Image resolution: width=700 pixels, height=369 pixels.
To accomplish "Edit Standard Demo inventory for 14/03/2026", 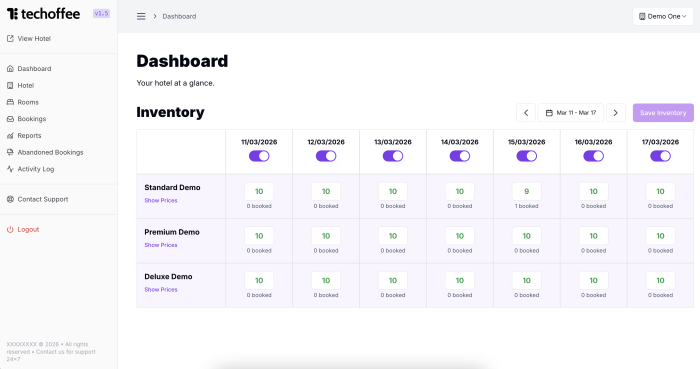I will (460, 191).
